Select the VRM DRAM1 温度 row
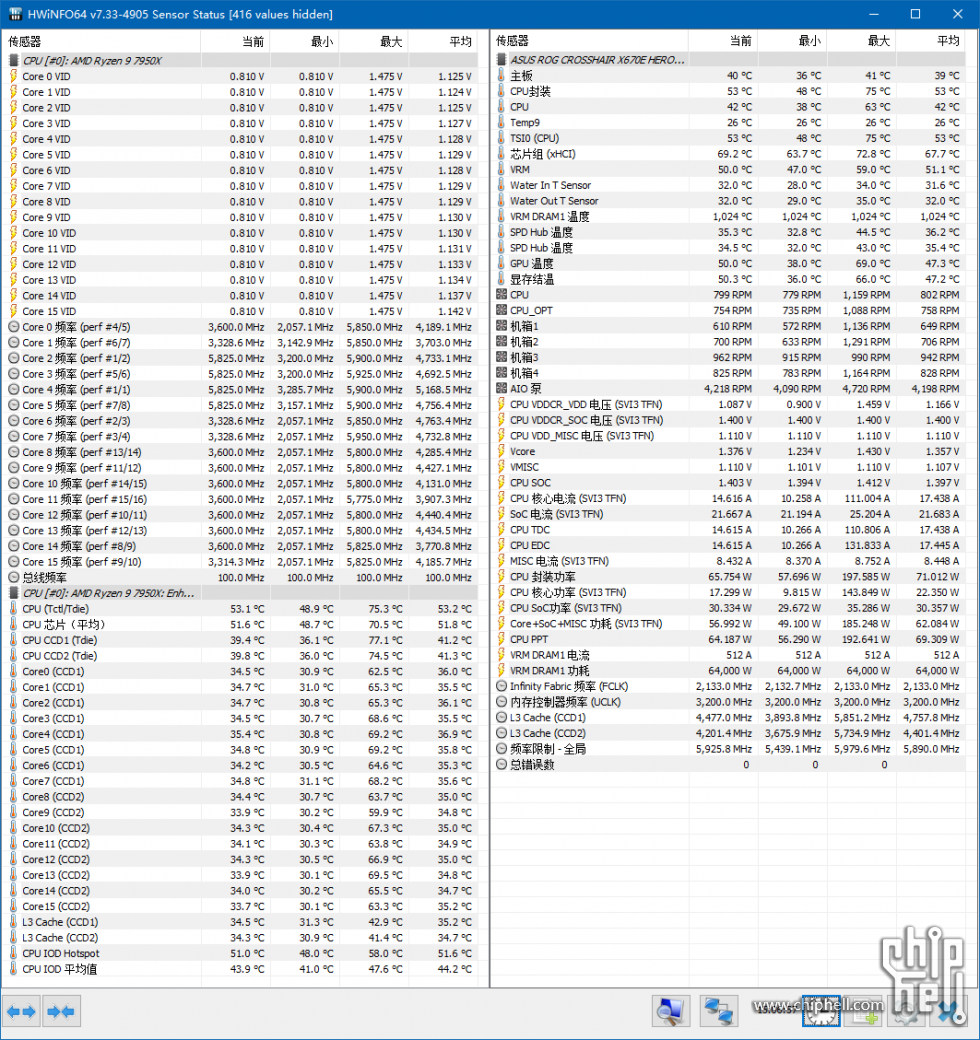This screenshot has width=980, height=1040. (x=728, y=216)
